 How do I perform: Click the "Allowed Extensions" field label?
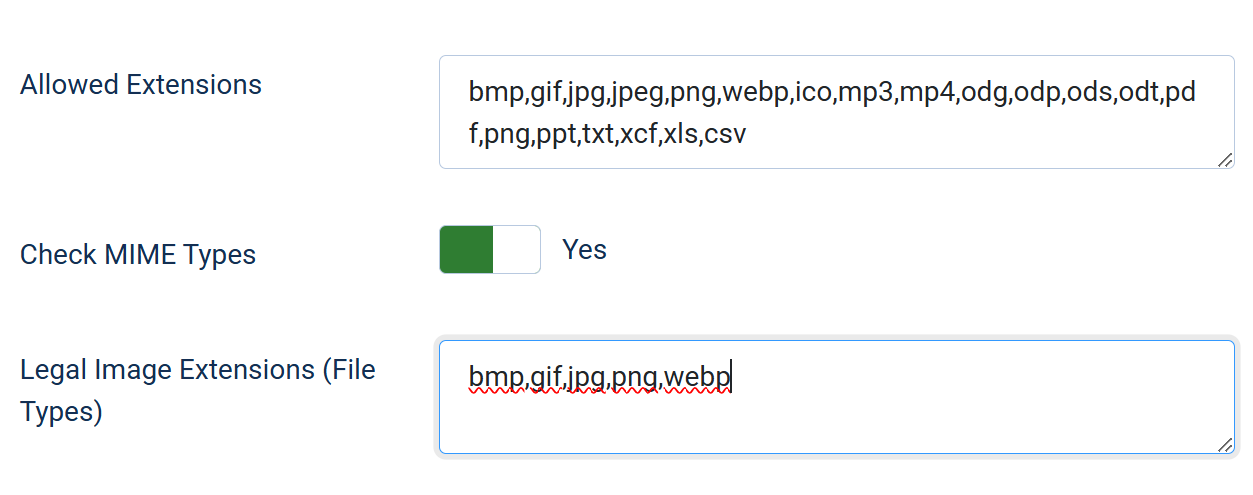141,85
